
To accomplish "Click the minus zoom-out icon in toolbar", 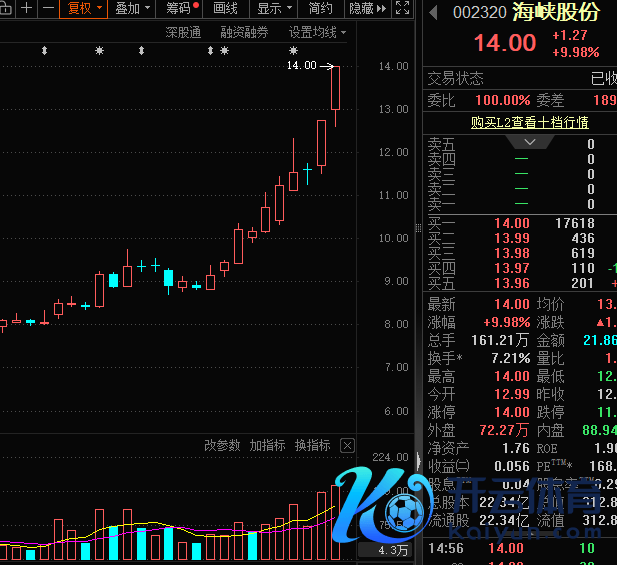I will pyautogui.click(x=48, y=8).
